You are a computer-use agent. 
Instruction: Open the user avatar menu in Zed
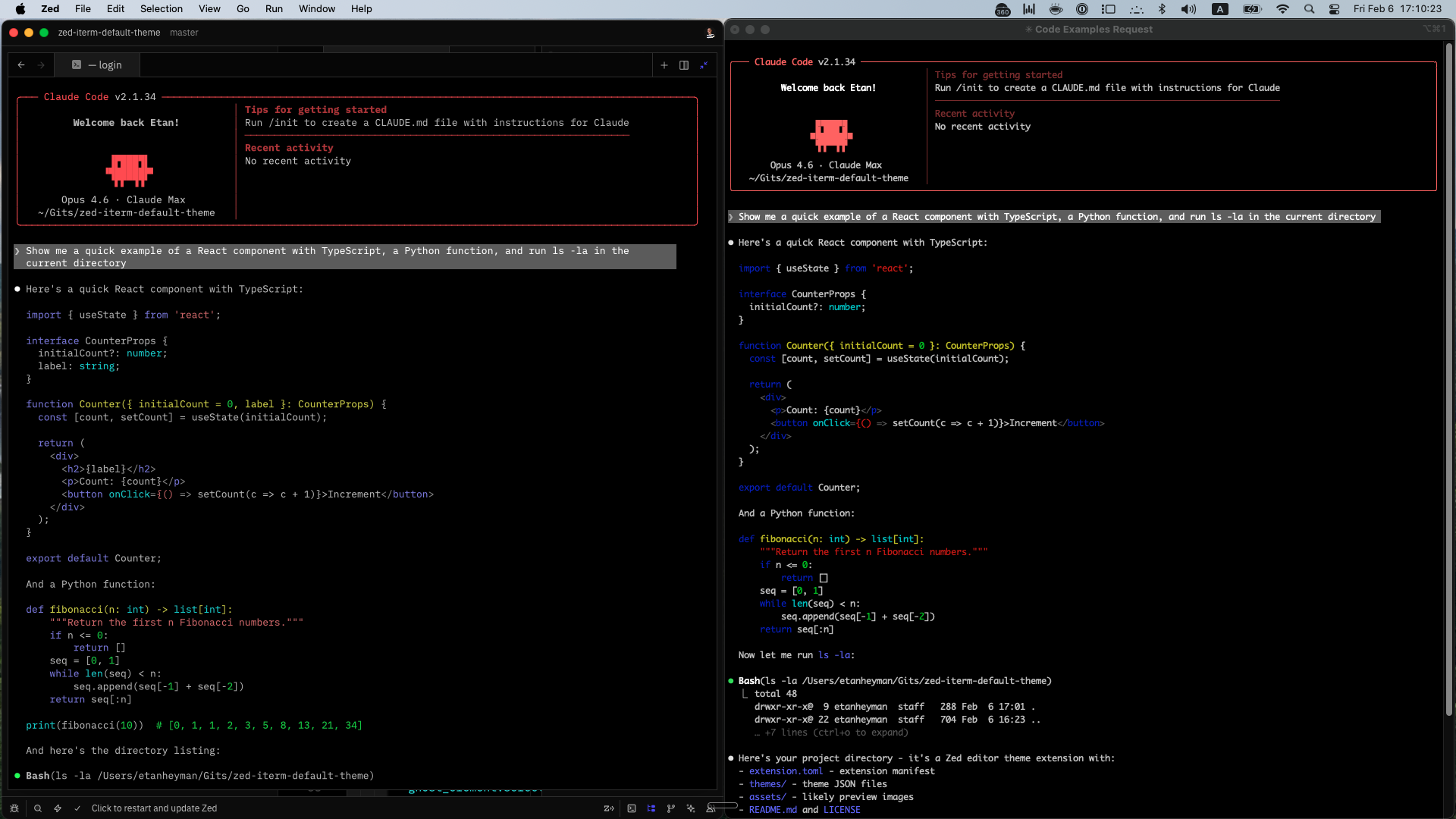point(710,33)
